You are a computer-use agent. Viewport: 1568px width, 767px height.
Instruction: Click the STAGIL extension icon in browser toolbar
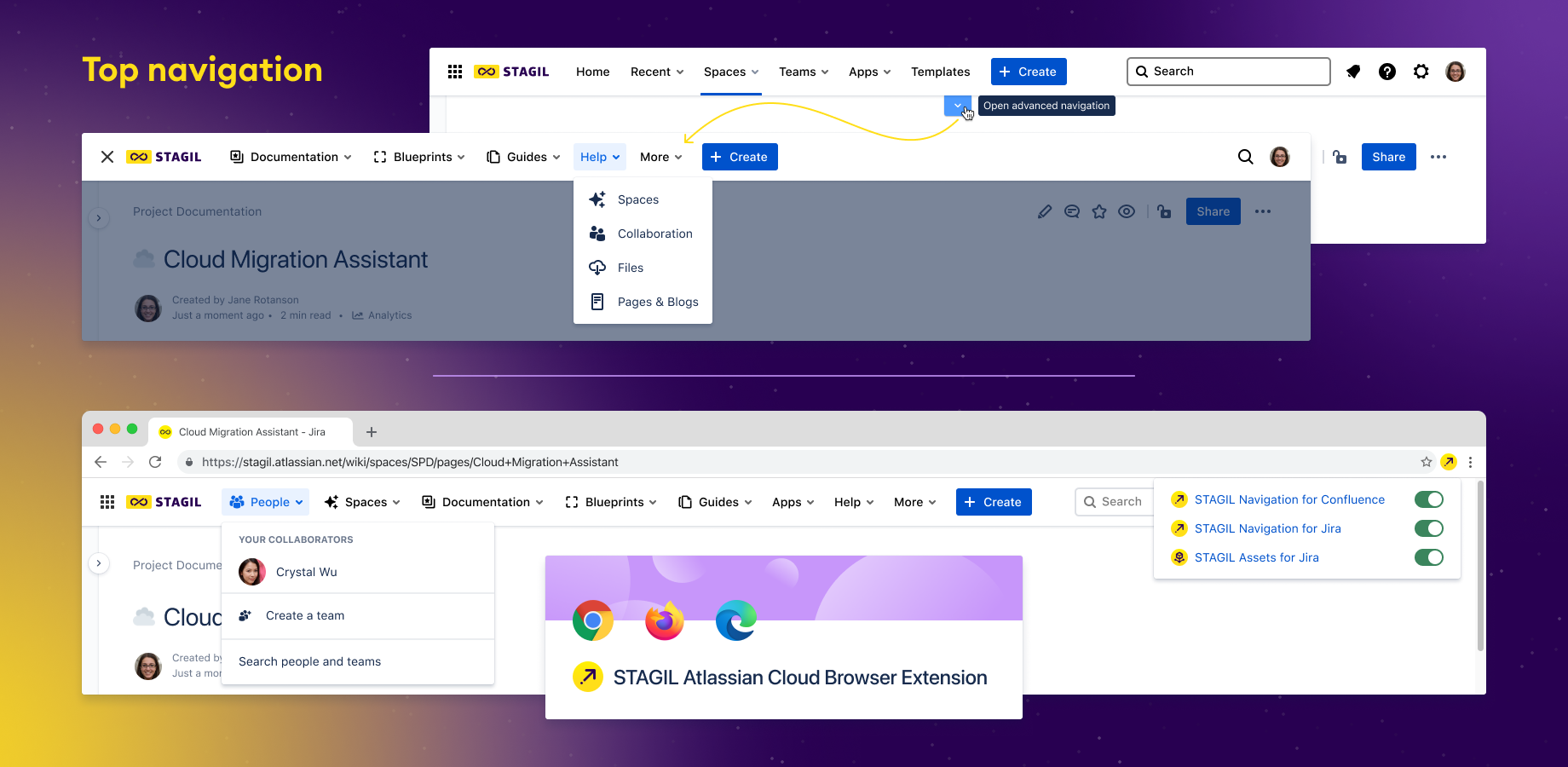tap(1449, 462)
